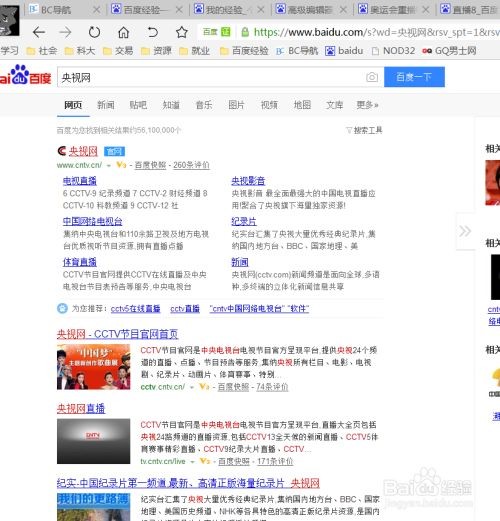This screenshot has width=500, height=521.
Task: Open the 体育直播 sublink
Action: point(80,262)
